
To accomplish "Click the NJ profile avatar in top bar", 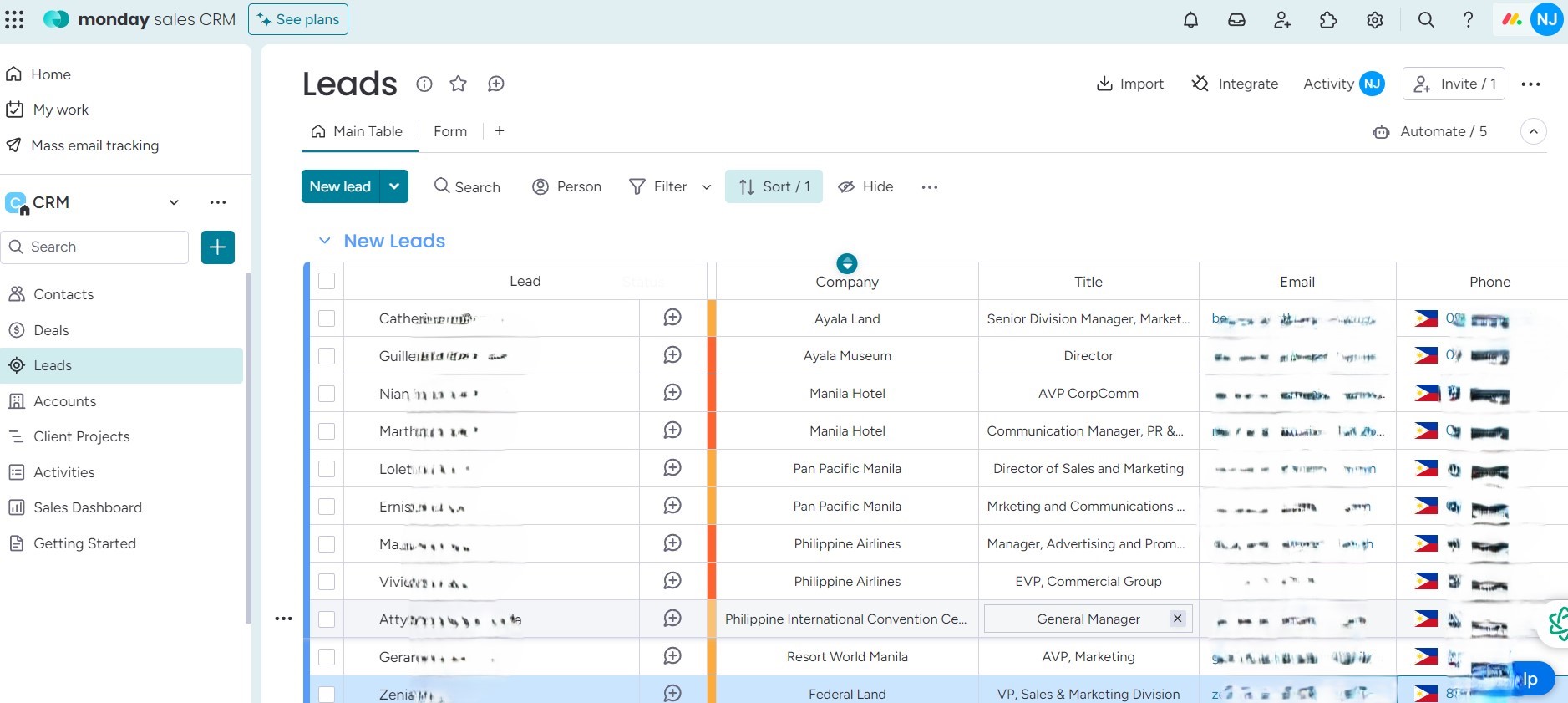I will 1547,19.
